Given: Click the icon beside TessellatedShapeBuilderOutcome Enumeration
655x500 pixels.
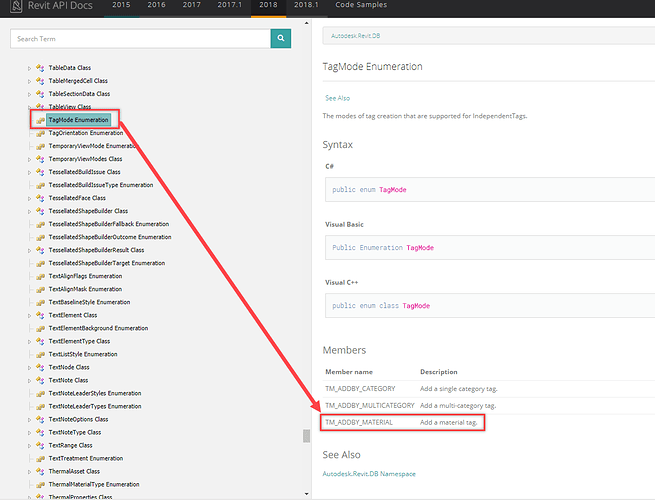Looking at the screenshot, I should pyautogui.click(x=40, y=237).
